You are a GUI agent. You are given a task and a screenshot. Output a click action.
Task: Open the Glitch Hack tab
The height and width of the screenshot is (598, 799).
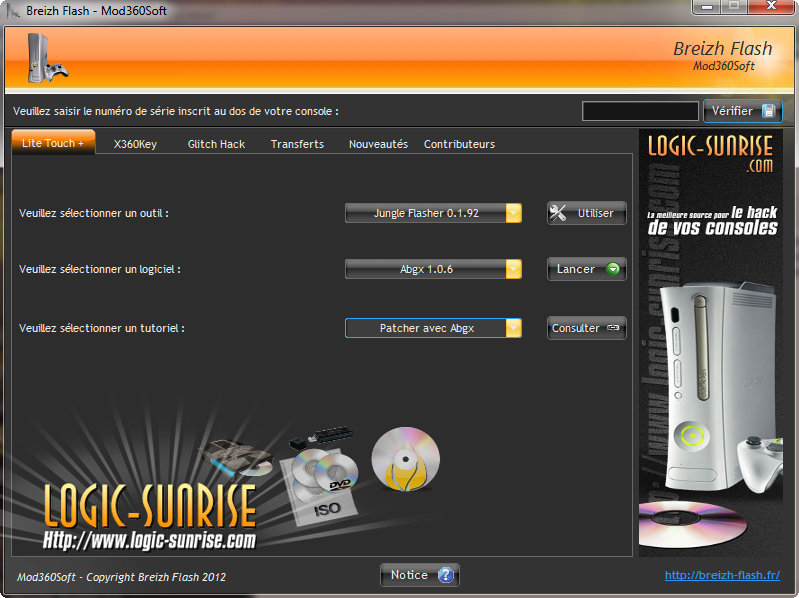(216, 144)
